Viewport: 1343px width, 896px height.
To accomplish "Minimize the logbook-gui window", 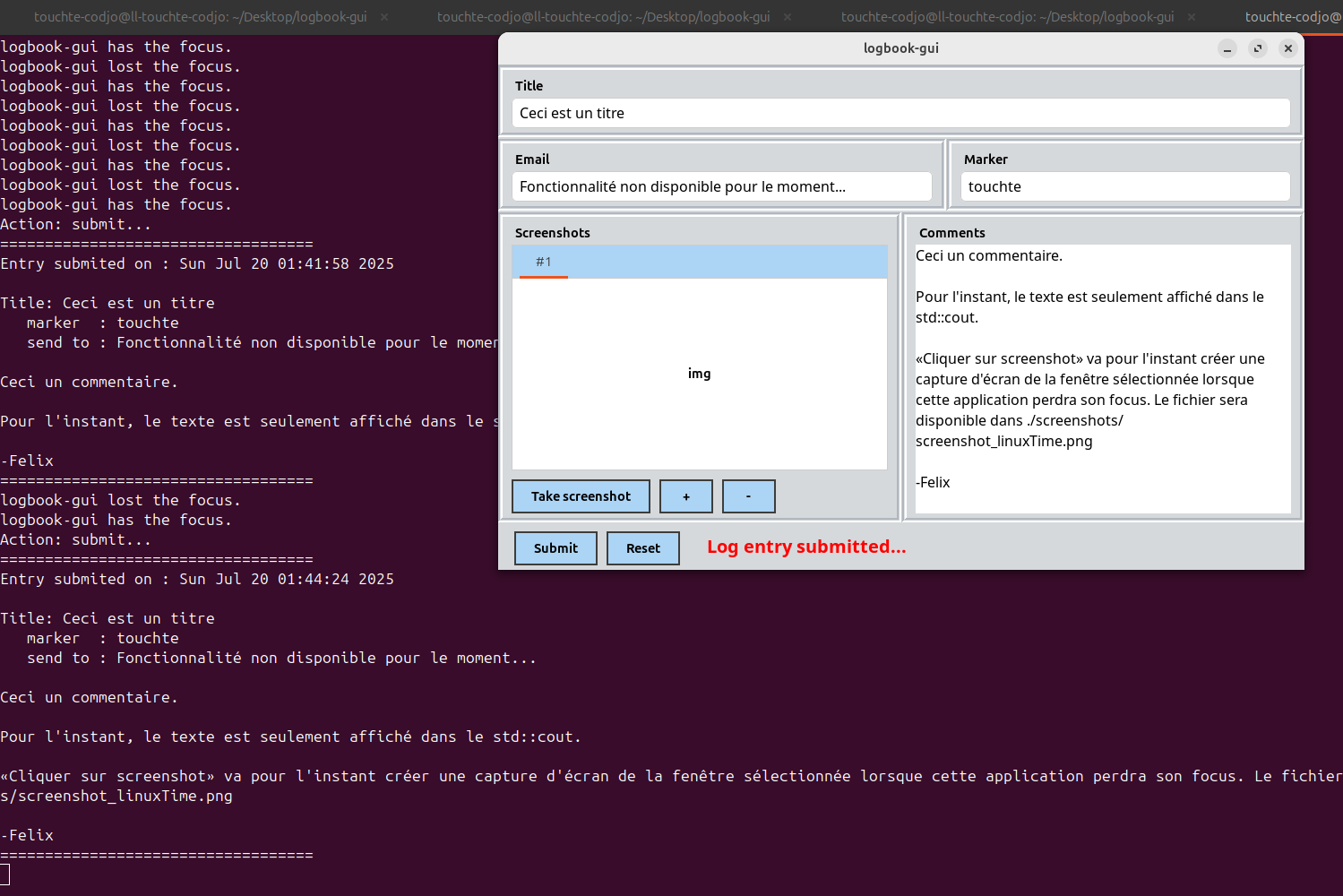I will (x=1227, y=48).
